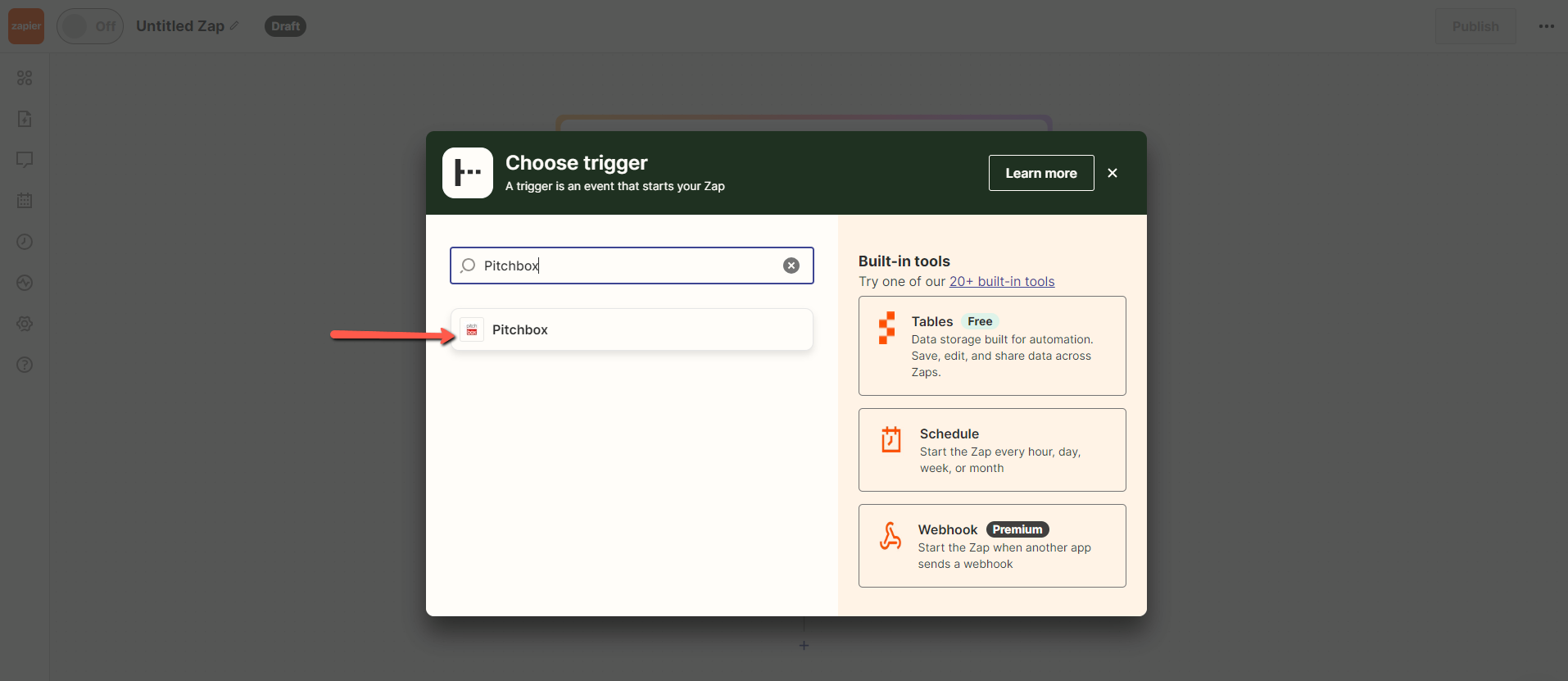Open the settings gear sidebar icon
1568x681 pixels.
click(x=25, y=324)
